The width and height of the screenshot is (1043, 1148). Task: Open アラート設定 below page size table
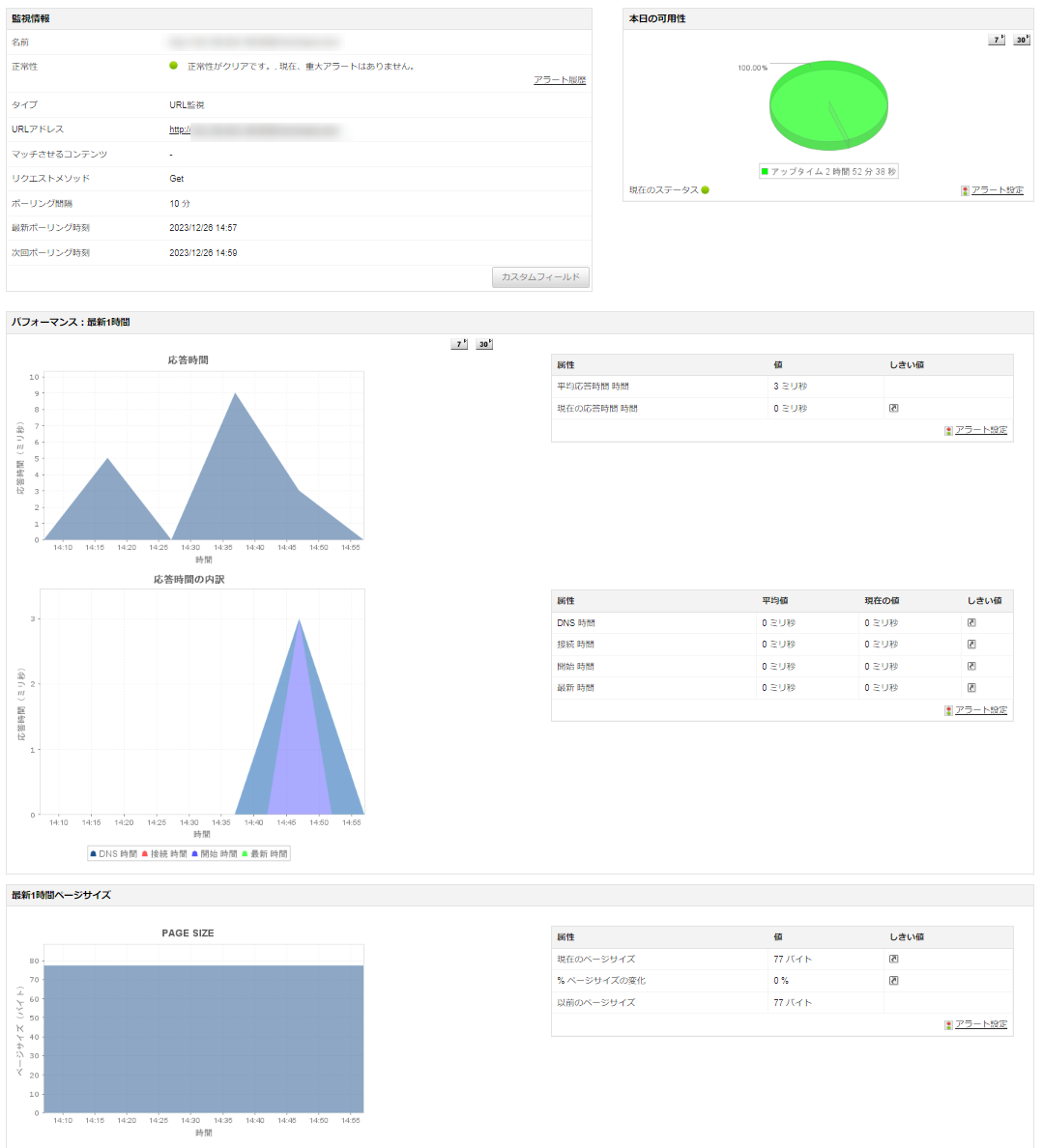[x=980, y=1024]
